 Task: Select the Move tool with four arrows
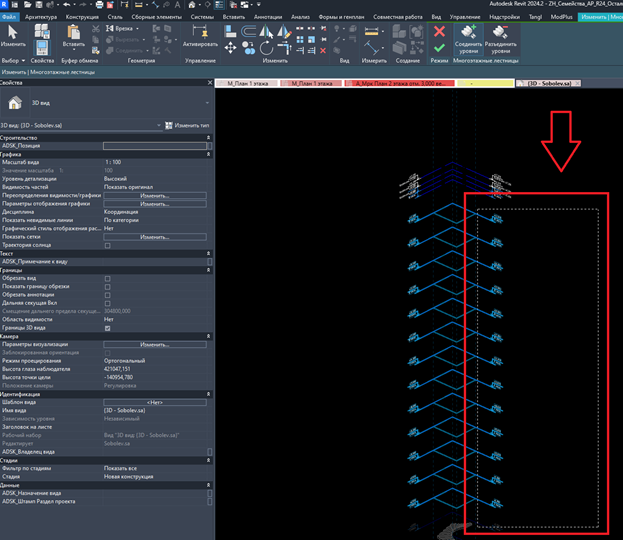tap(230, 48)
